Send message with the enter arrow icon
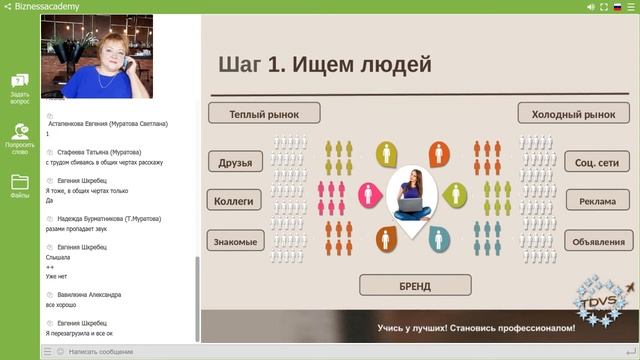This screenshot has width=640, height=360. pyautogui.click(x=631, y=351)
